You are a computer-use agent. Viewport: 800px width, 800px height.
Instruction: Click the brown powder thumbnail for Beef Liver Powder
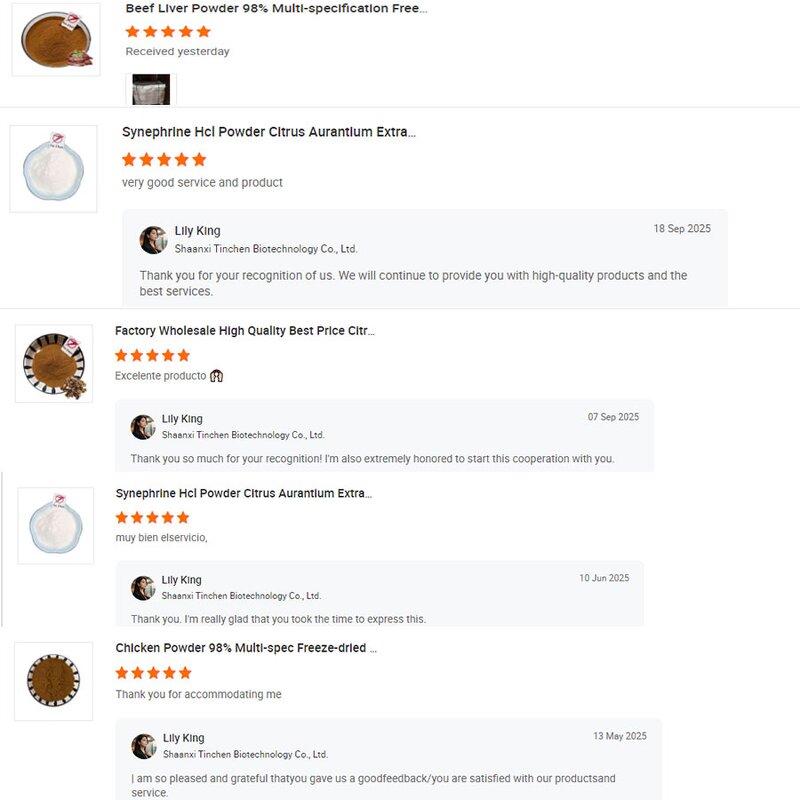55,40
